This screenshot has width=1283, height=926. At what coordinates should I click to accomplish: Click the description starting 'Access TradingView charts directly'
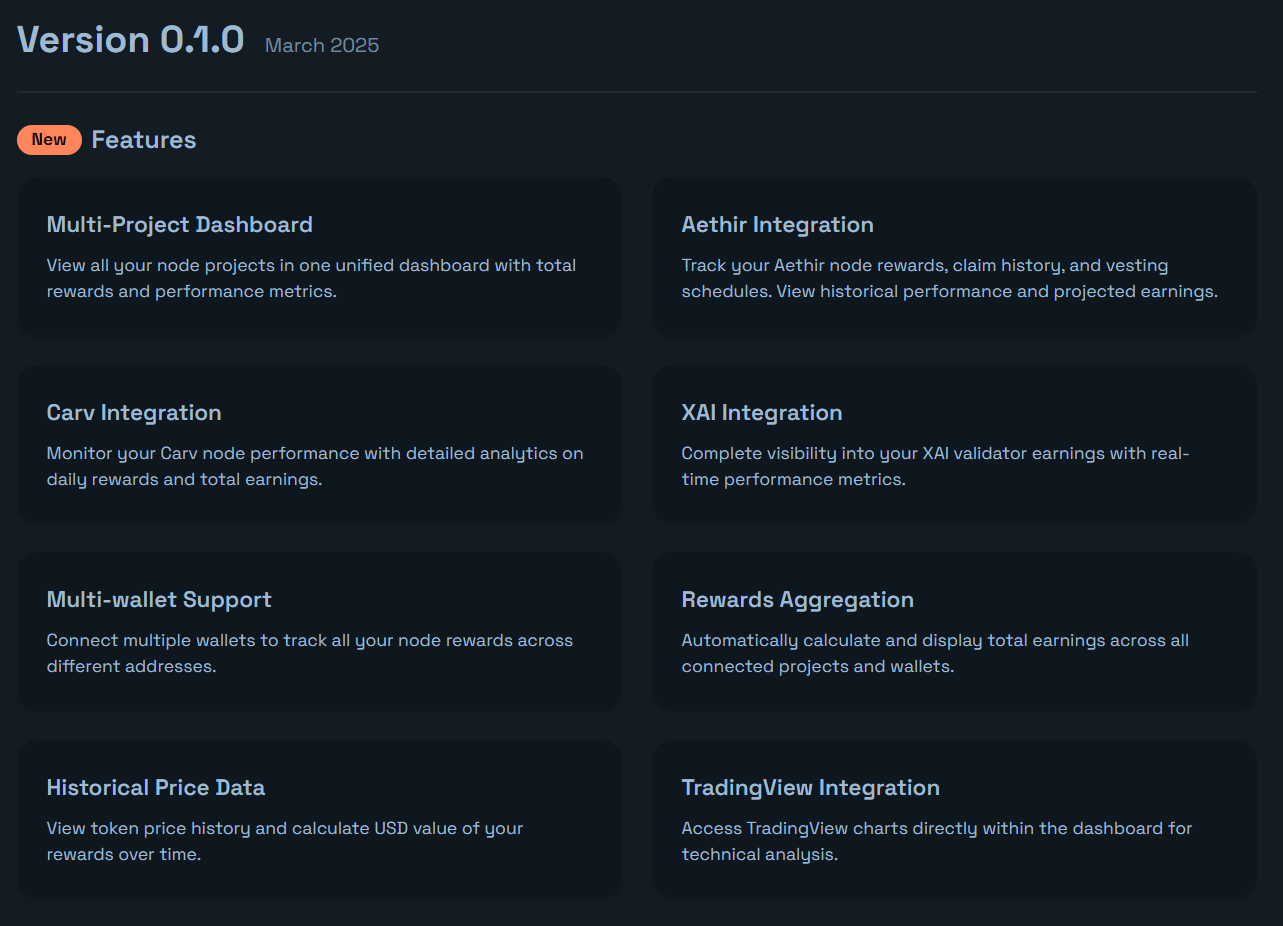[937, 841]
